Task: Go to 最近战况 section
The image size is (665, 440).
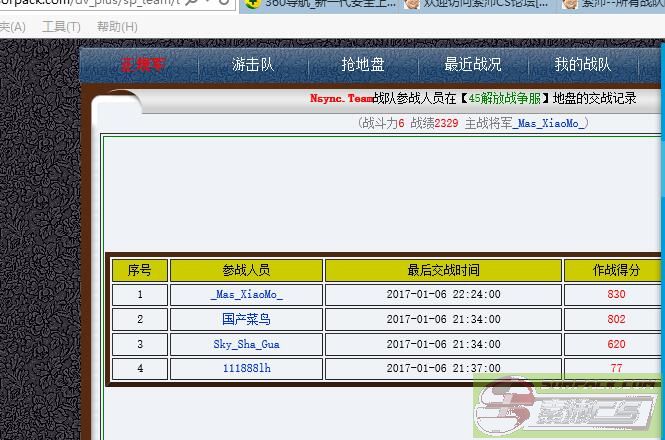Action: click(473, 65)
